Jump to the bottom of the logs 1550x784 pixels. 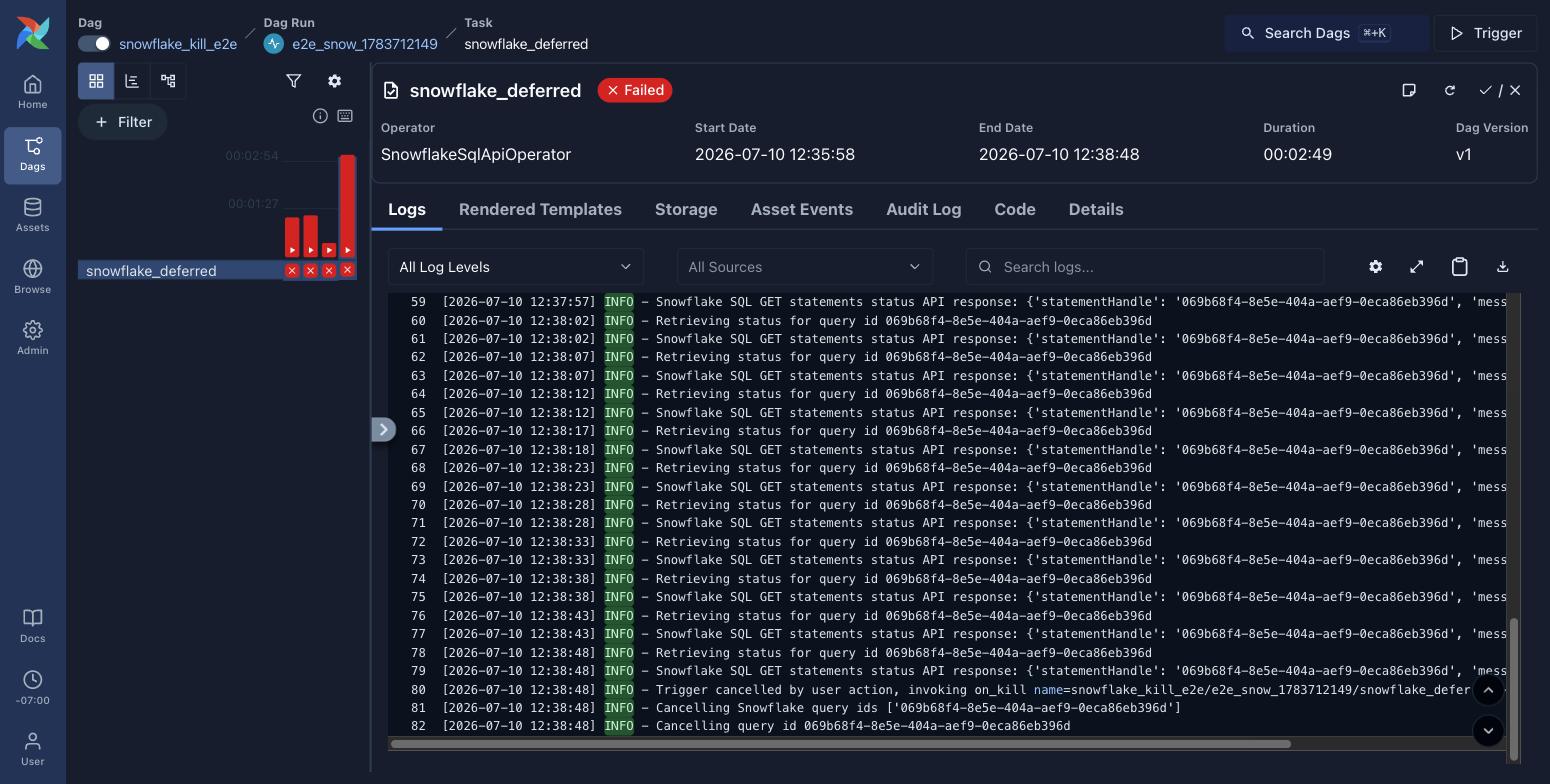(x=1488, y=731)
